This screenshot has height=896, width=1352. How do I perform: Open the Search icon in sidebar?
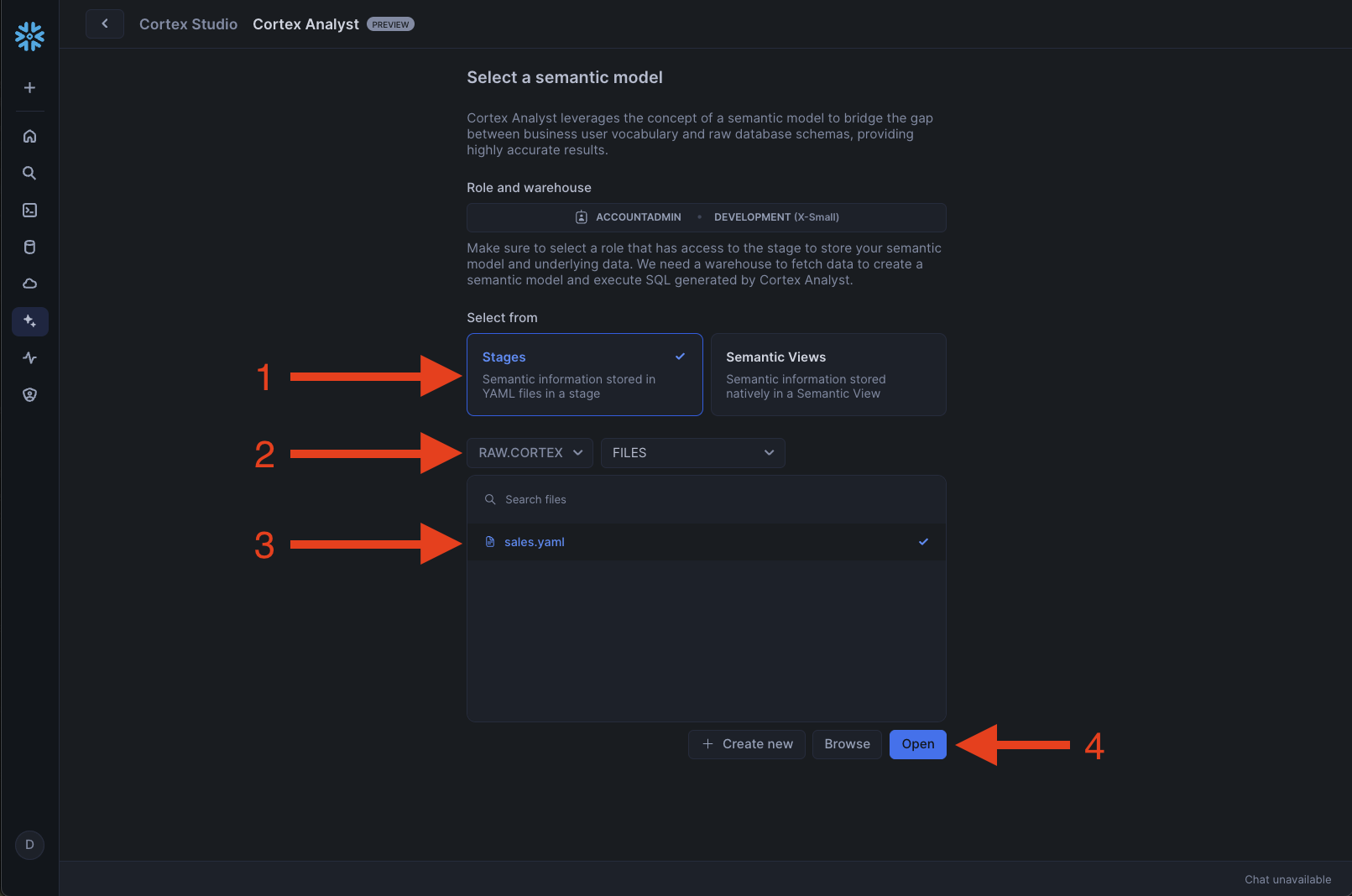[29, 173]
